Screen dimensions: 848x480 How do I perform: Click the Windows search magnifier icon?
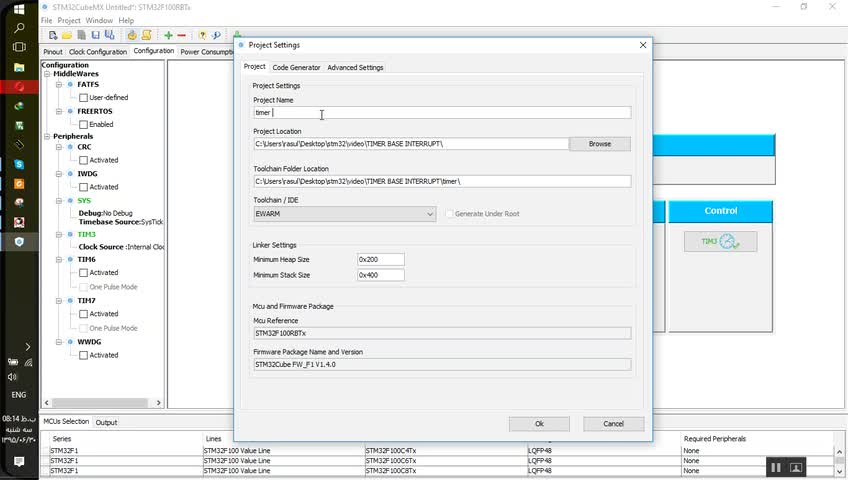(x=19, y=28)
